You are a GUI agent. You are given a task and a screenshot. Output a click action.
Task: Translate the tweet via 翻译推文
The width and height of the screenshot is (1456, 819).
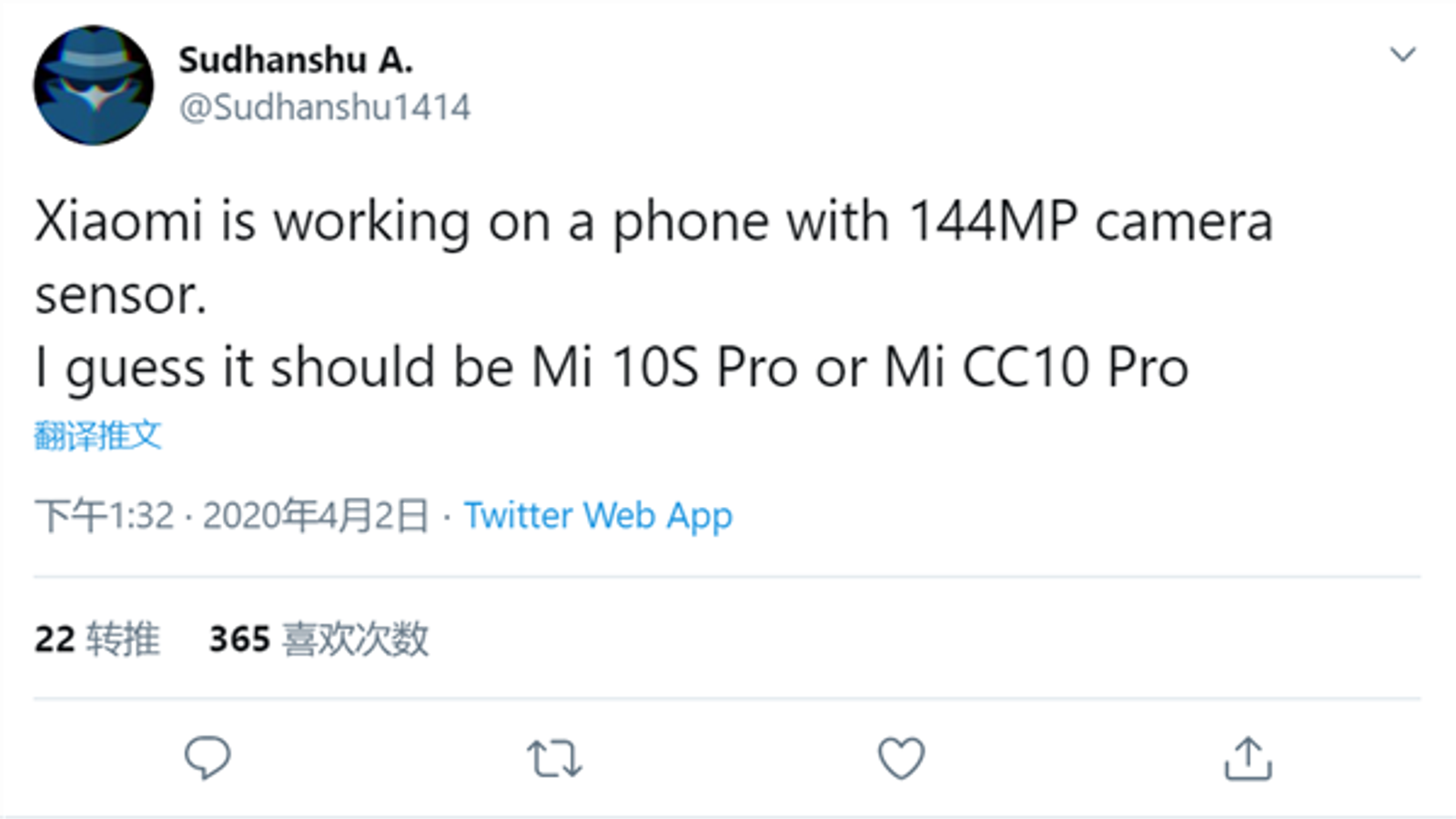[98, 436]
